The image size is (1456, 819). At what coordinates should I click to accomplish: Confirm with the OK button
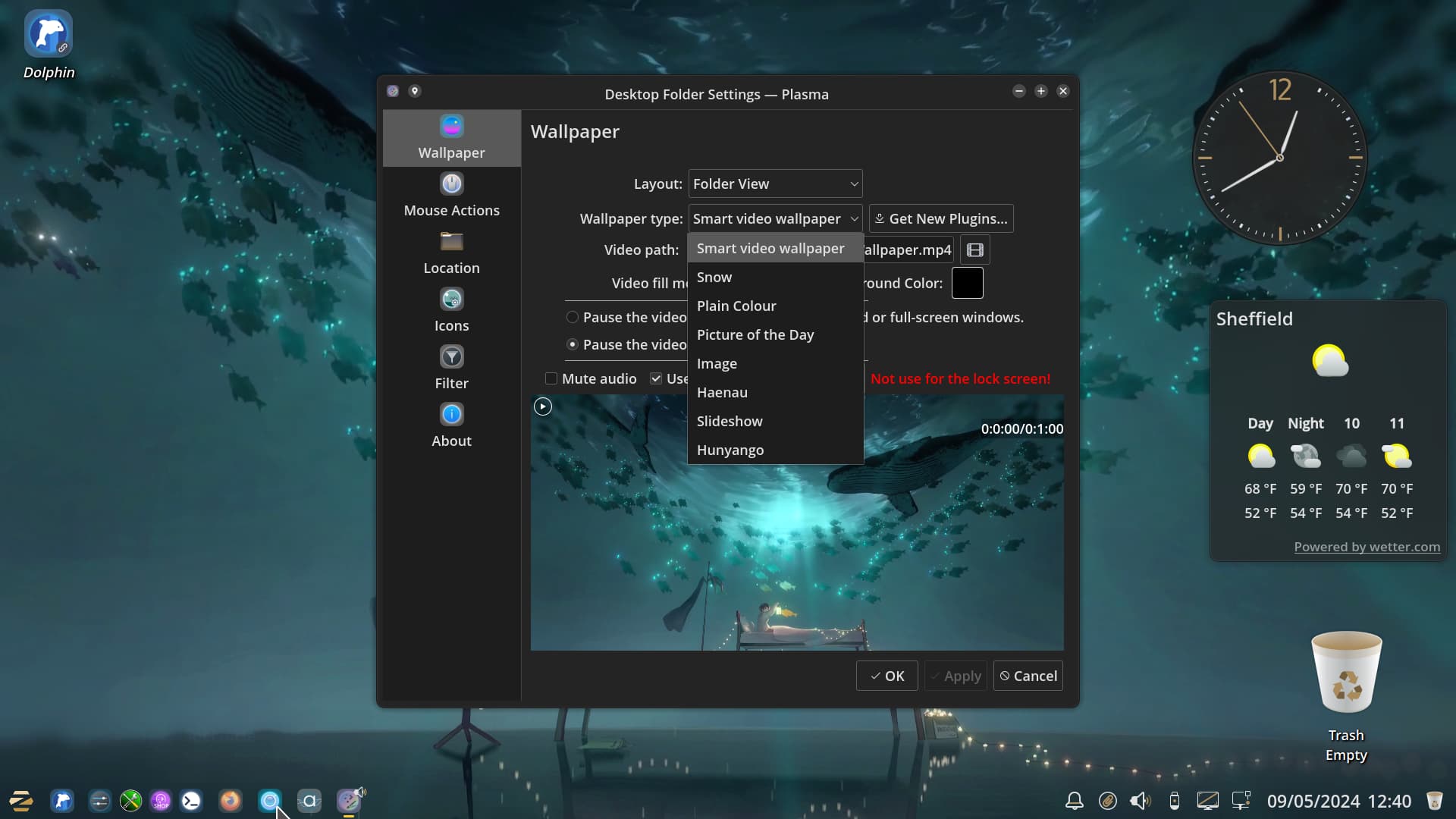tap(886, 676)
